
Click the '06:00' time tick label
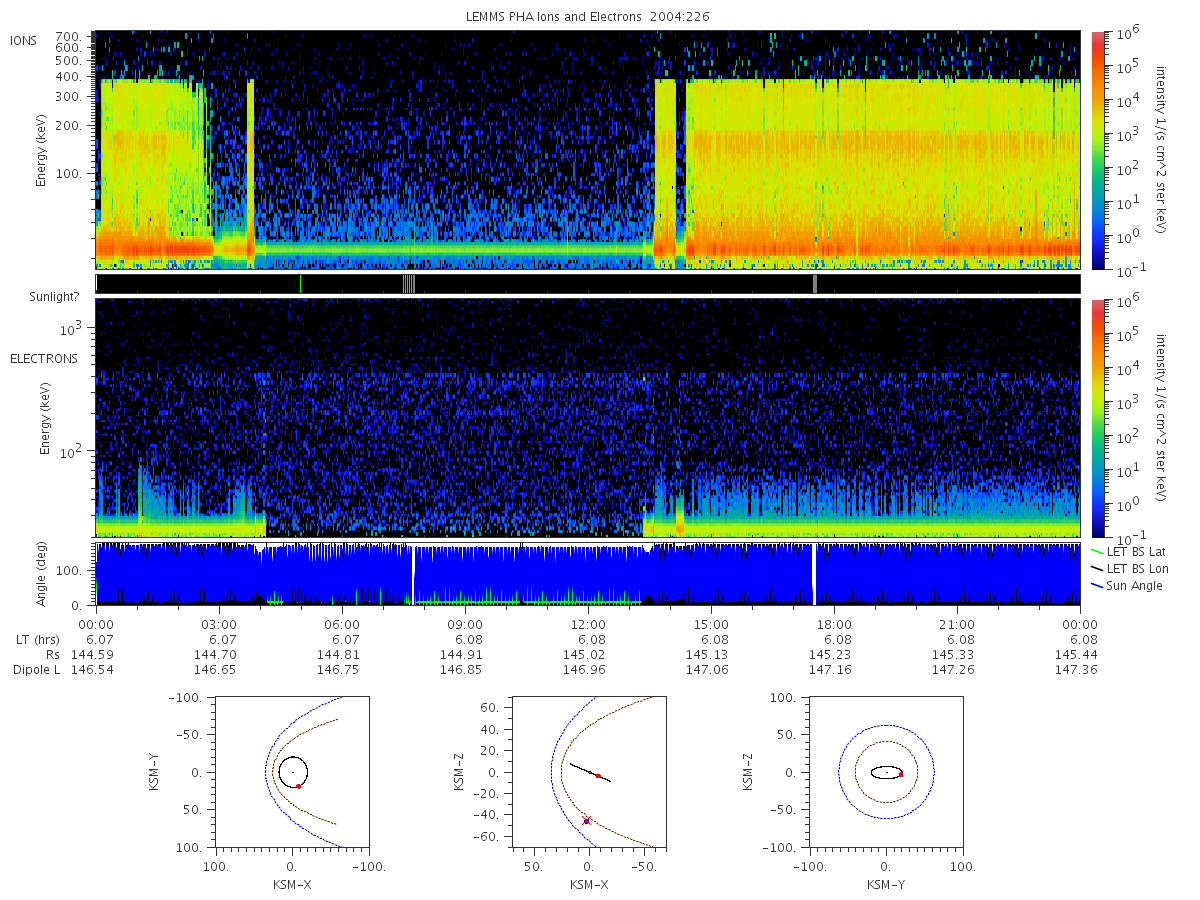coord(342,623)
